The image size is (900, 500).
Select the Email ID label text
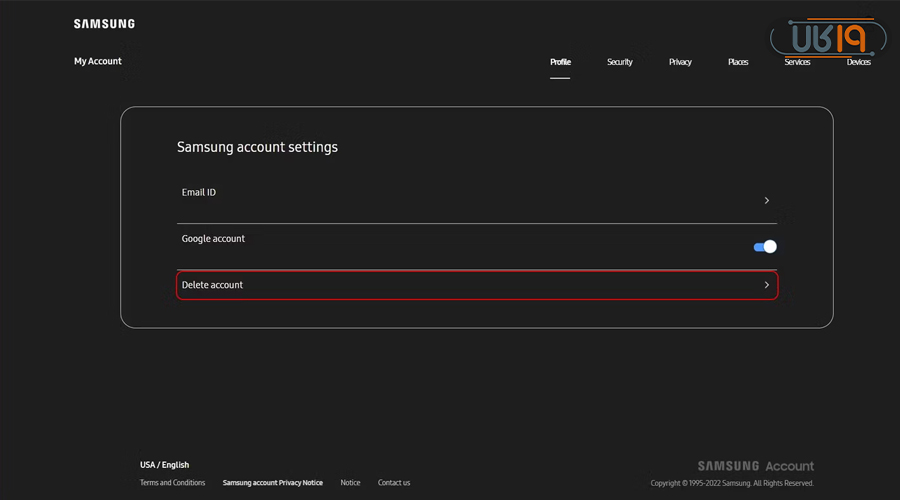pyautogui.click(x=199, y=192)
